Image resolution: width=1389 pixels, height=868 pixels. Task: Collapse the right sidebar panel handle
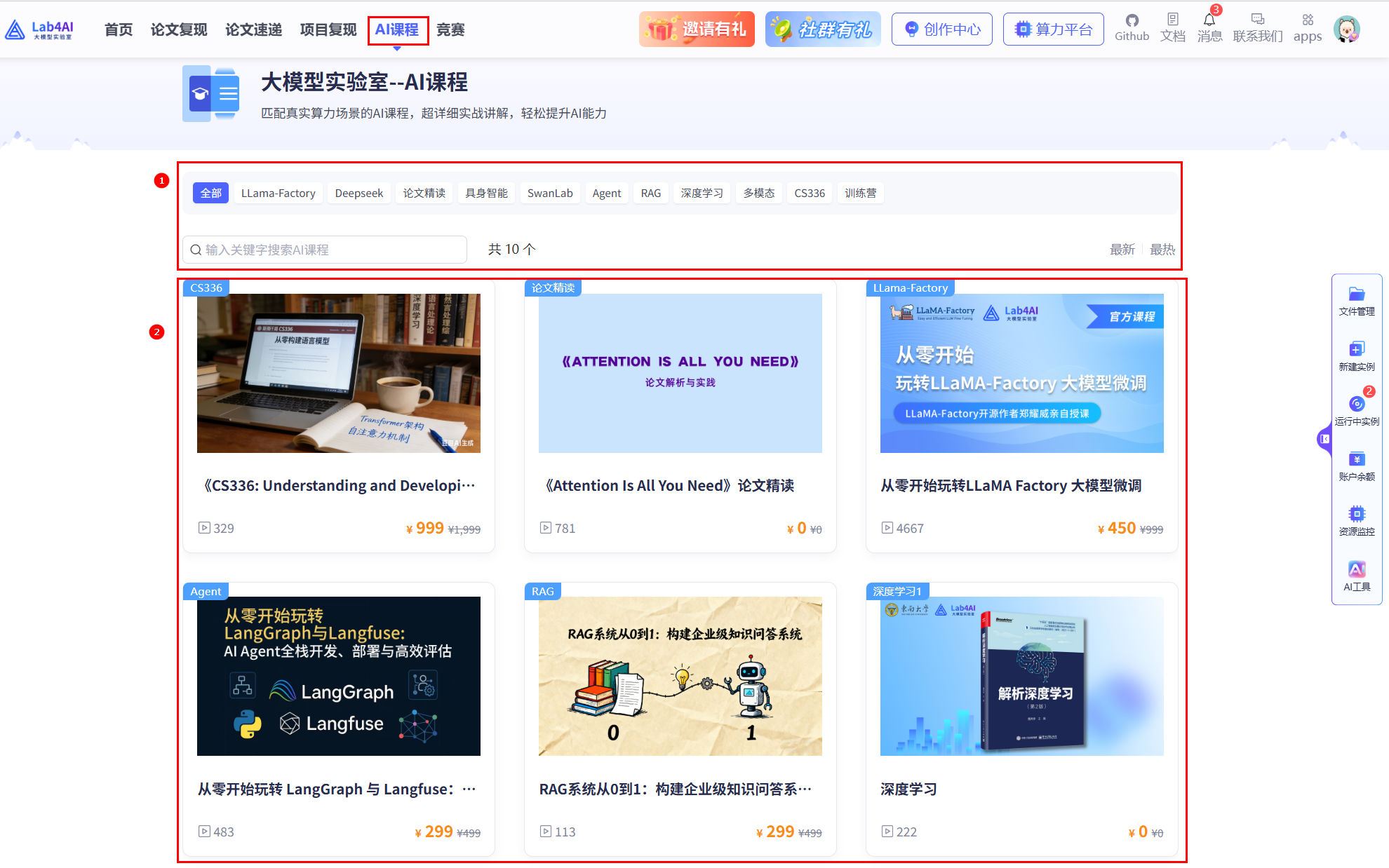pos(1324,439)
